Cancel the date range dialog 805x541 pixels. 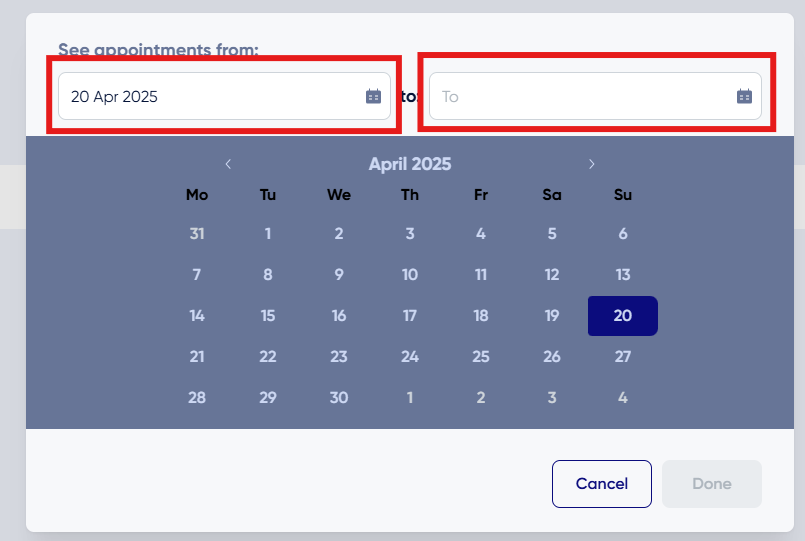(x=602, y=484)
